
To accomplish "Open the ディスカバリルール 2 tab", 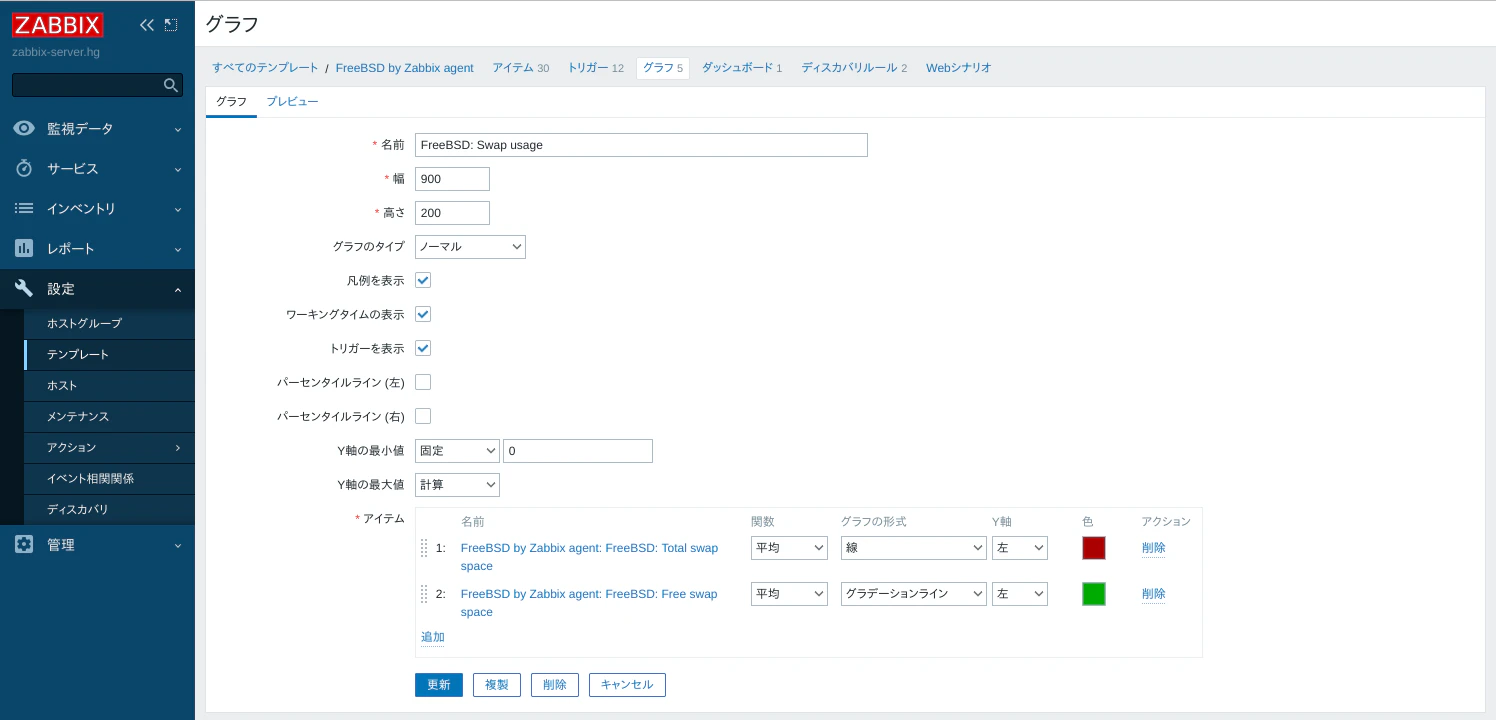I will [x=854, y=68].
